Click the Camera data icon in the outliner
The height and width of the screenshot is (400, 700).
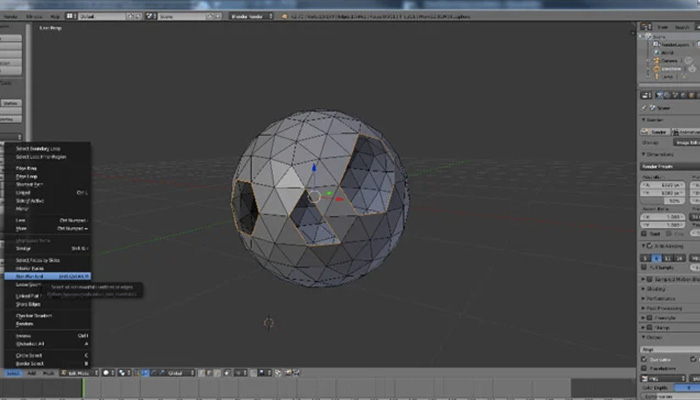(x=688, y=61)
